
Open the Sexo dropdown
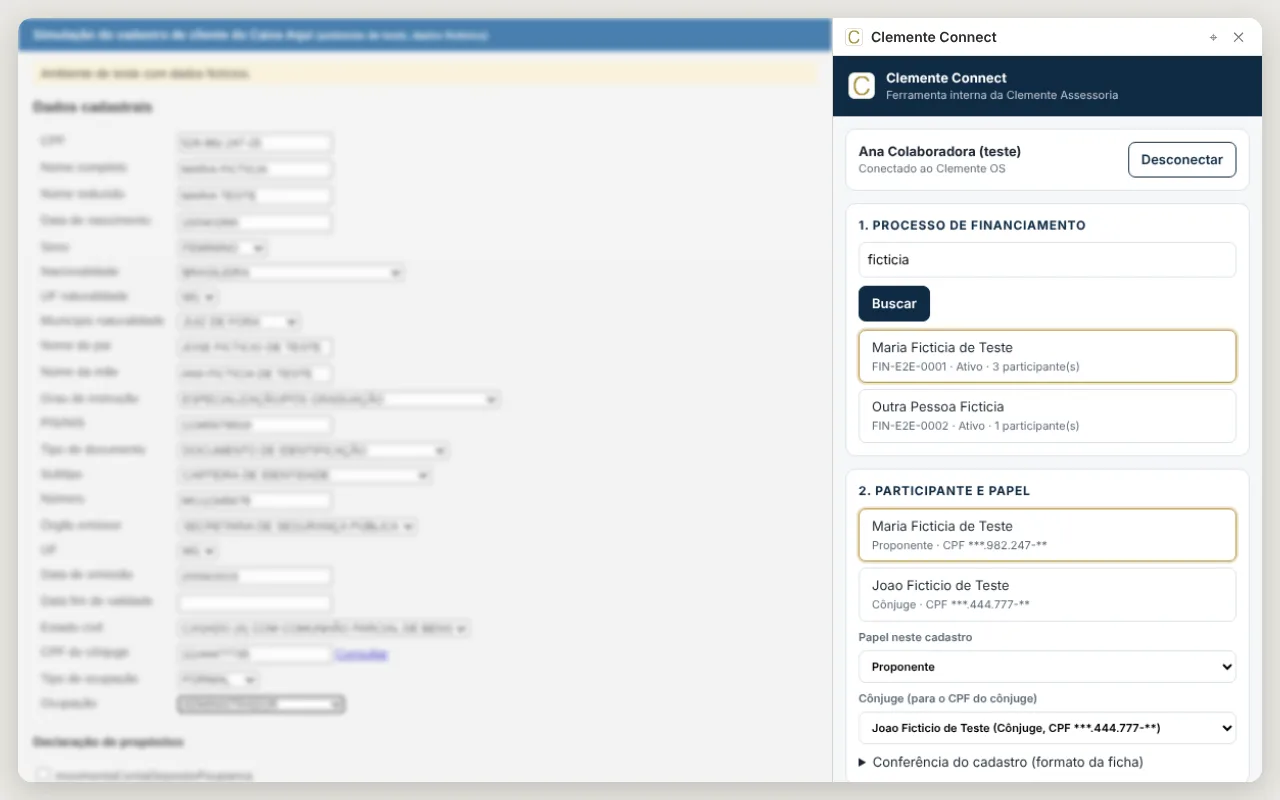point(223,247)
